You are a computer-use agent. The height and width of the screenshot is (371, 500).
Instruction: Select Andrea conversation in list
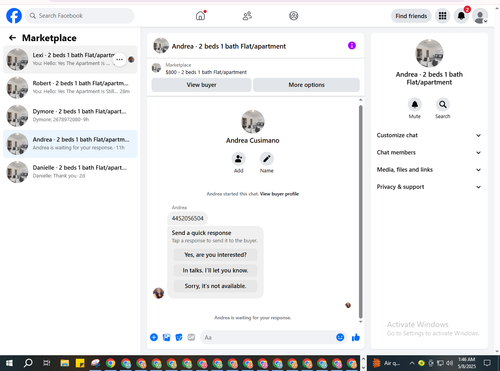70,144
